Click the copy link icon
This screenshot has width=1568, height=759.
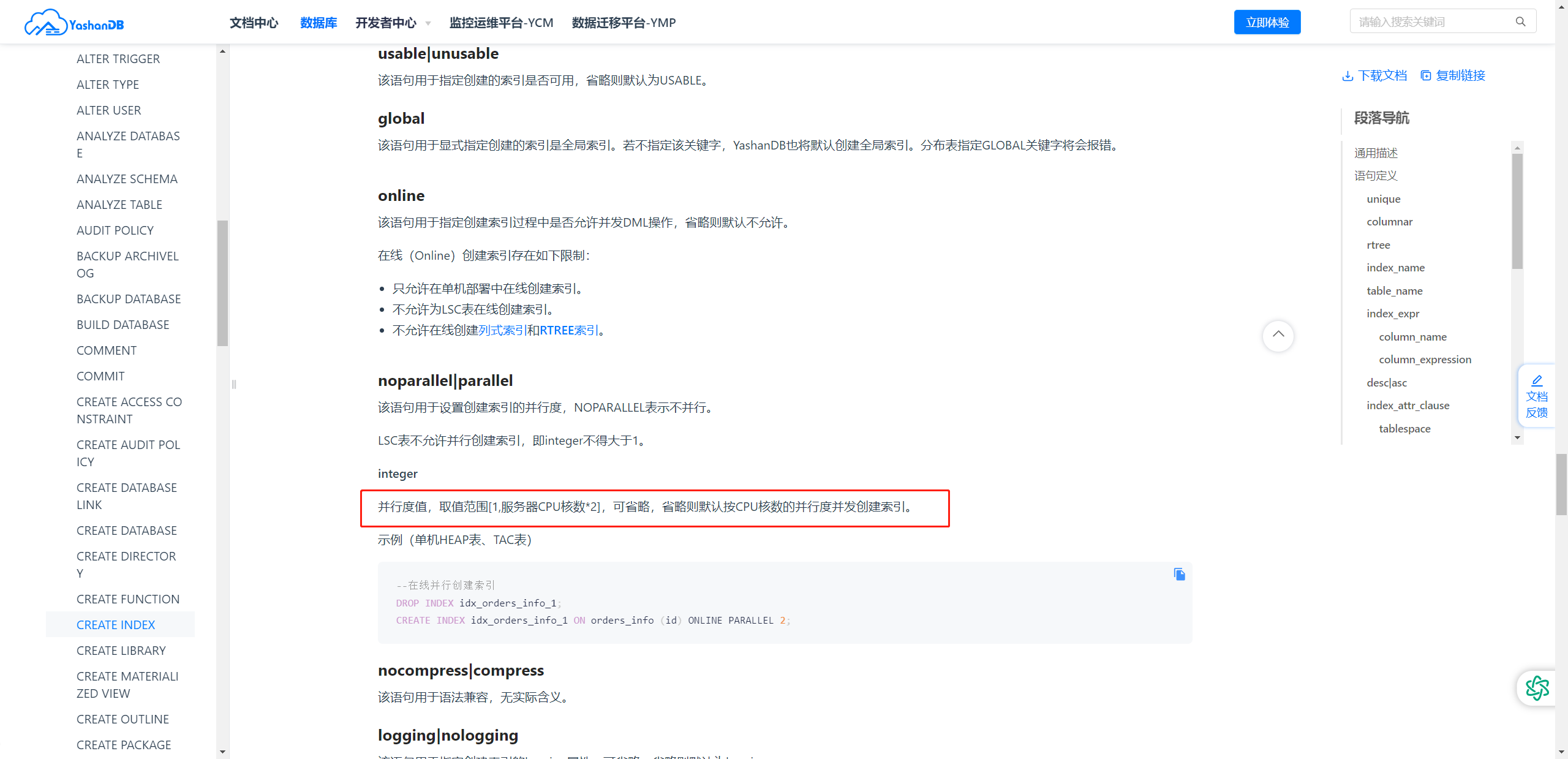click(1426, 76)
